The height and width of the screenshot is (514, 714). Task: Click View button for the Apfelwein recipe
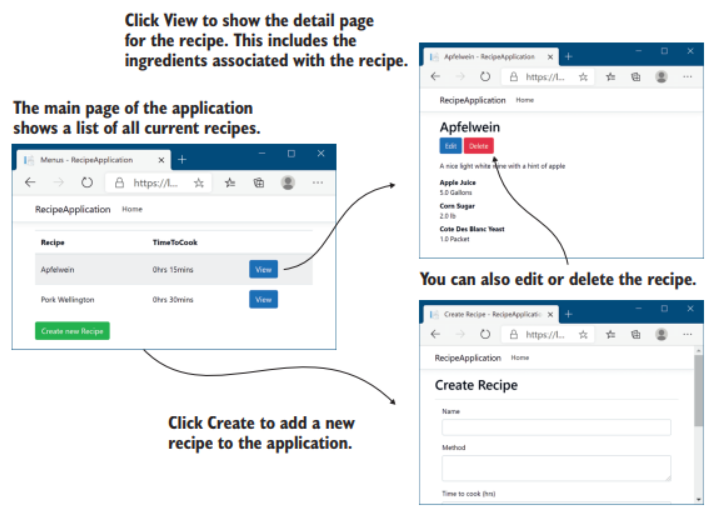[263, 268]
